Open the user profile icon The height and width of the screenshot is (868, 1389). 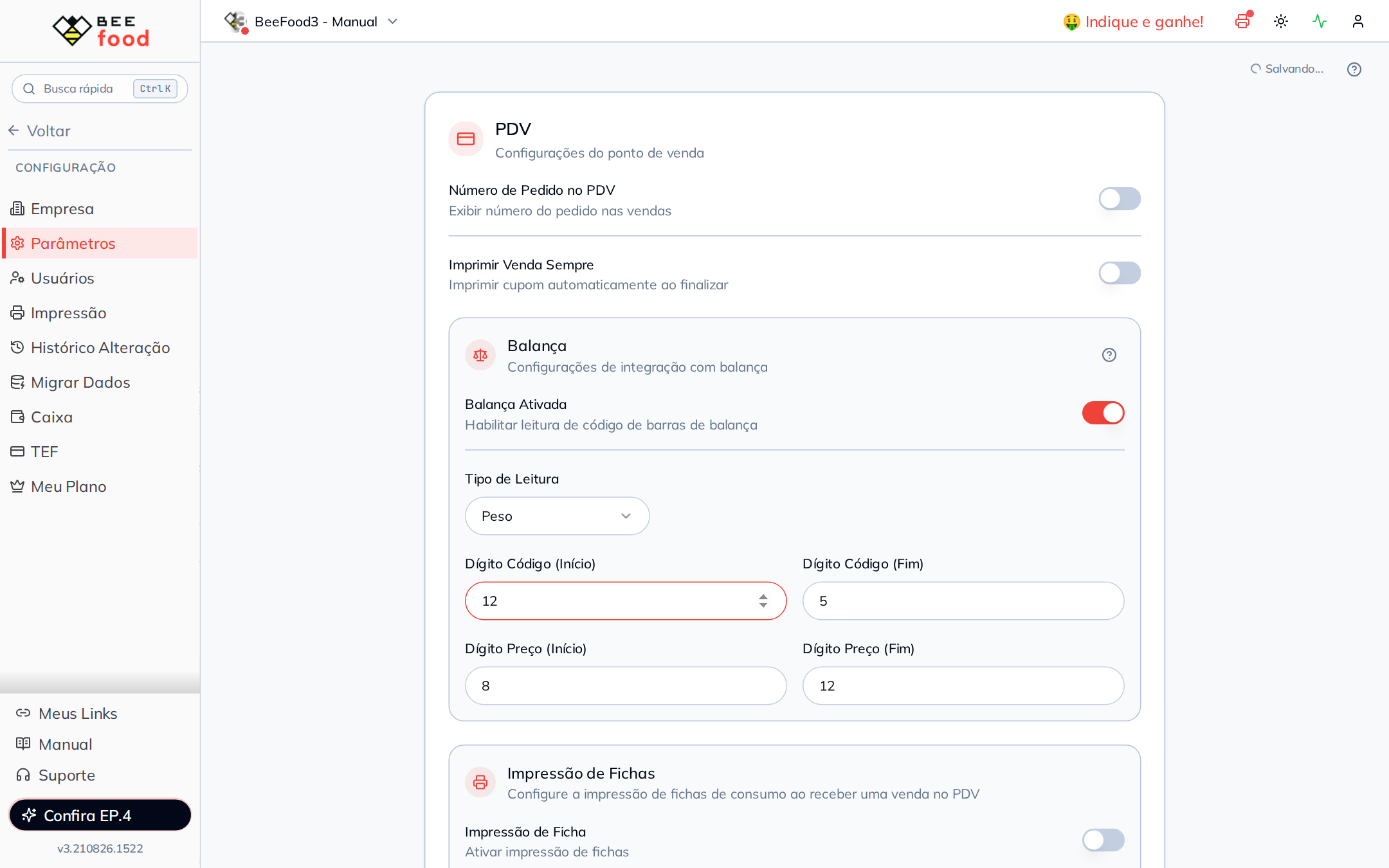(x=1358, y=21)
